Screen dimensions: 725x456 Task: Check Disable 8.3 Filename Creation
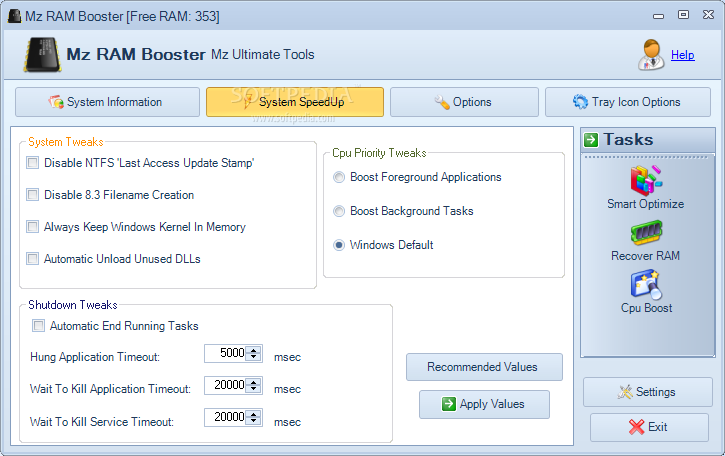point(32,195)
